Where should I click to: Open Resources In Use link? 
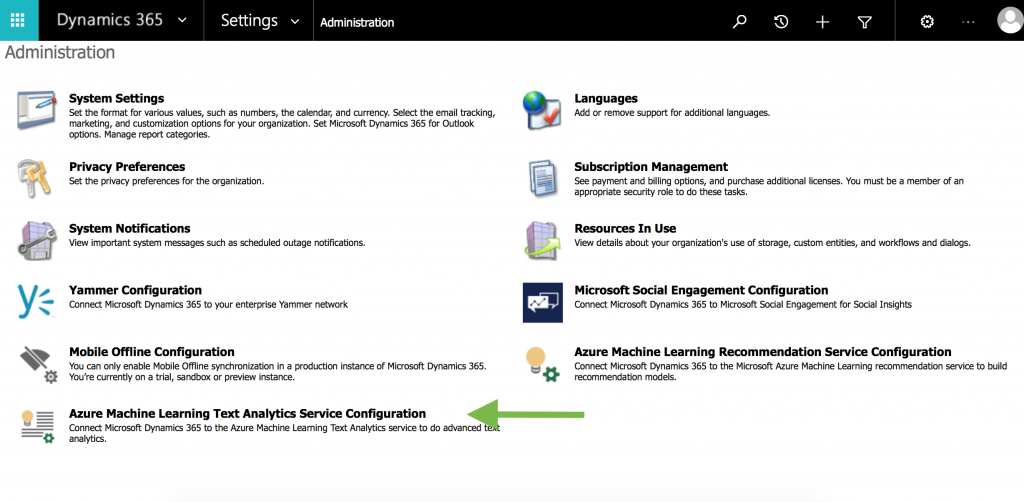(x=625, y=228)
